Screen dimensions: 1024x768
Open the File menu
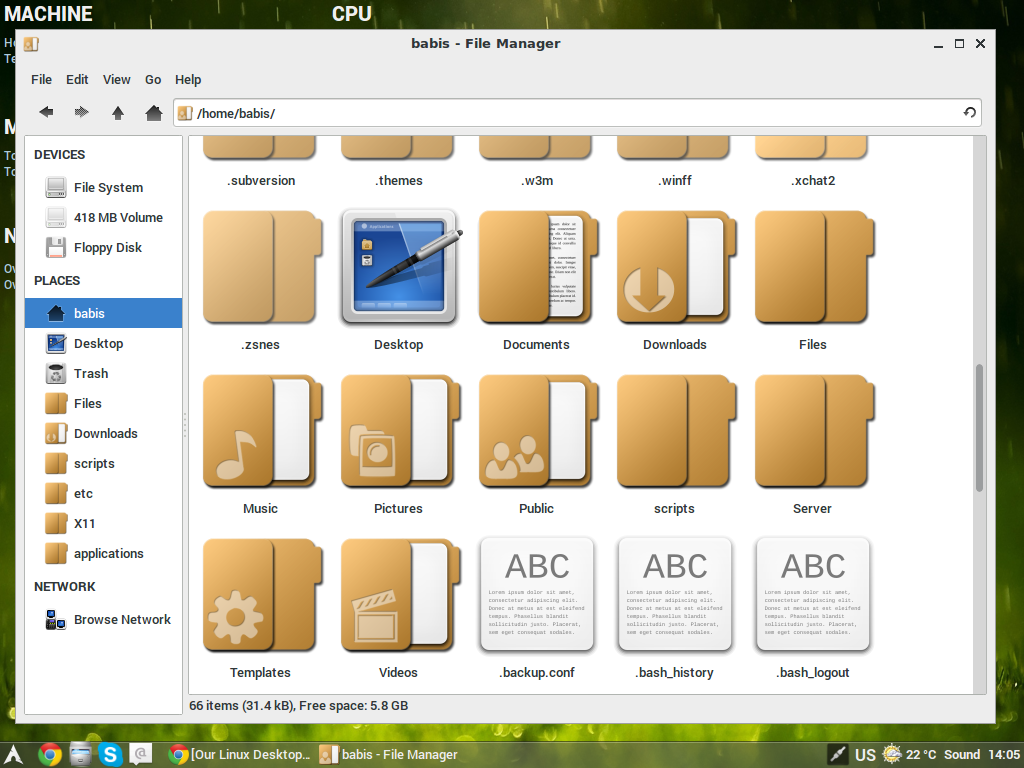(41, 80)
